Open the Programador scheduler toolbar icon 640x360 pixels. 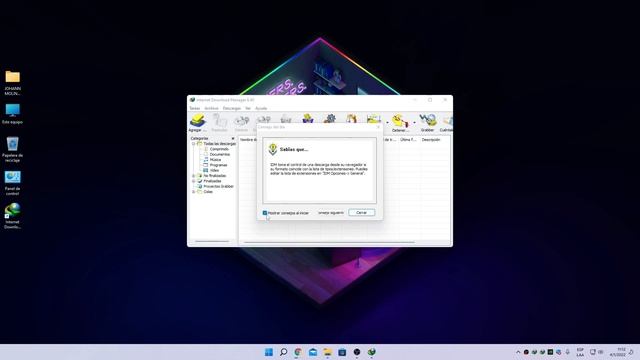(x=351, y=119)
